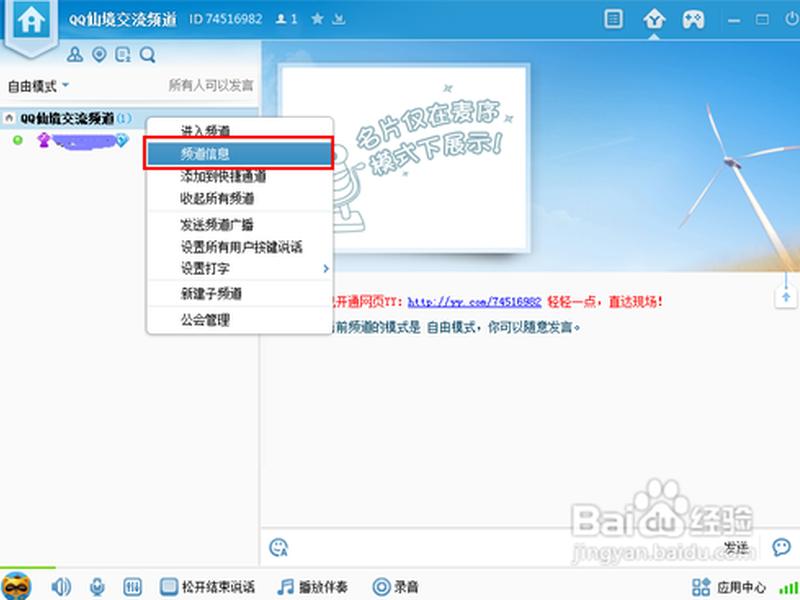The height and width of the screenshot is (600, 800).
Task: Open the emoji picker in chat input
Action: point(279,547)
